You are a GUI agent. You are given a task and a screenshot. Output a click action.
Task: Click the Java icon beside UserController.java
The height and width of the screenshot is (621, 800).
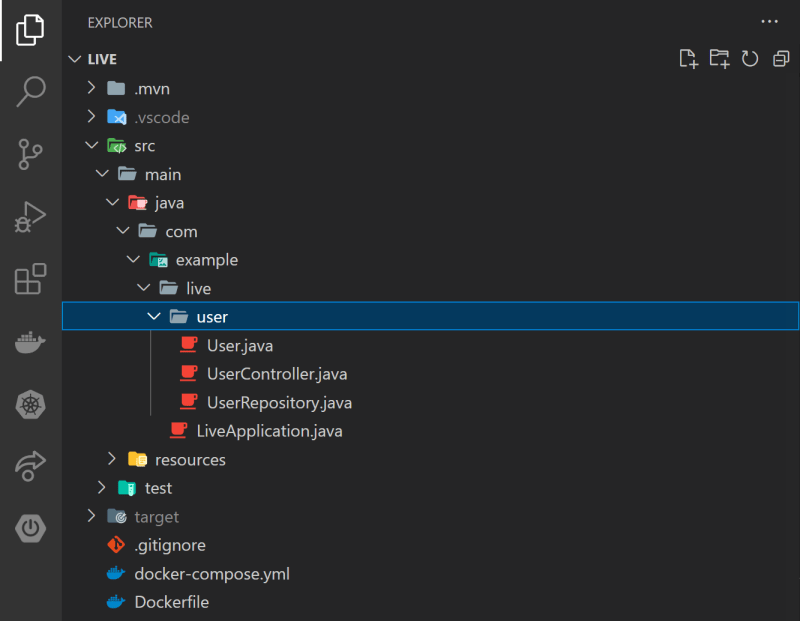(x=189, y=374)
